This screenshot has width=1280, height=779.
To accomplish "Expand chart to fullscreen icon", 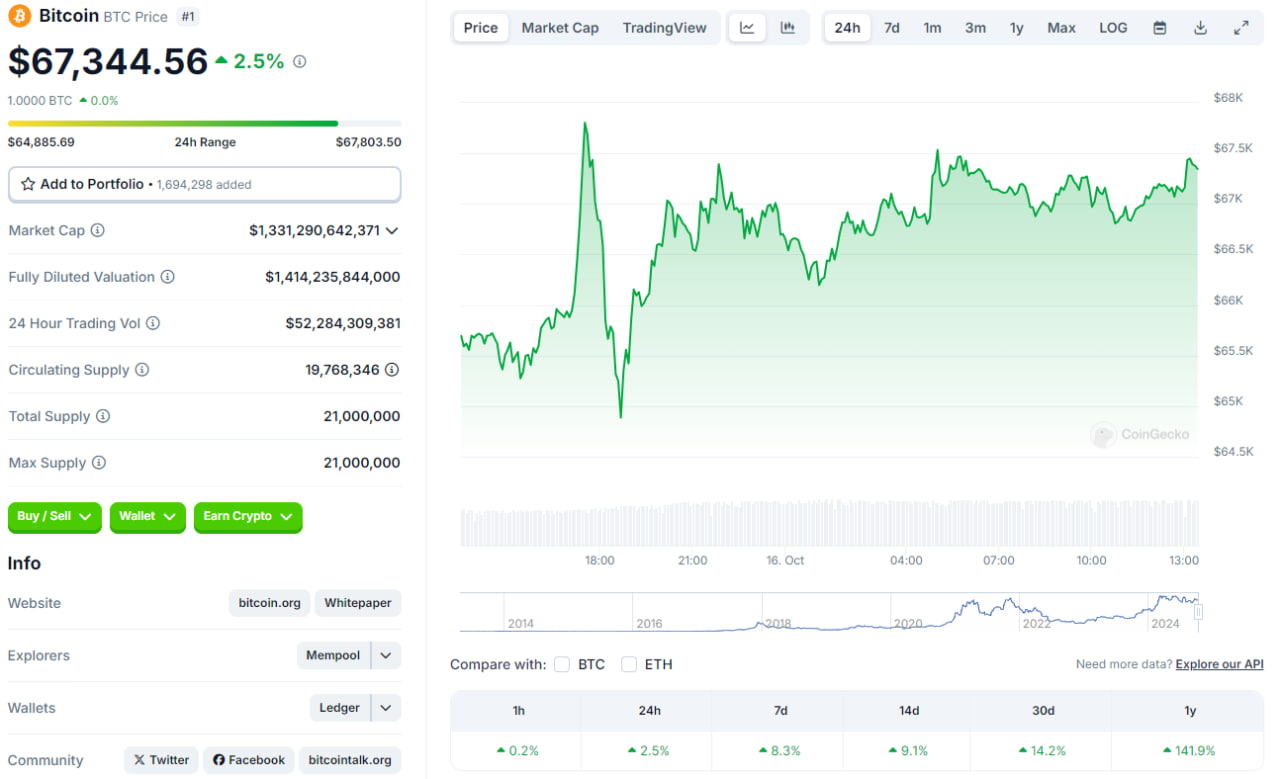I will tap(1241, 28).
